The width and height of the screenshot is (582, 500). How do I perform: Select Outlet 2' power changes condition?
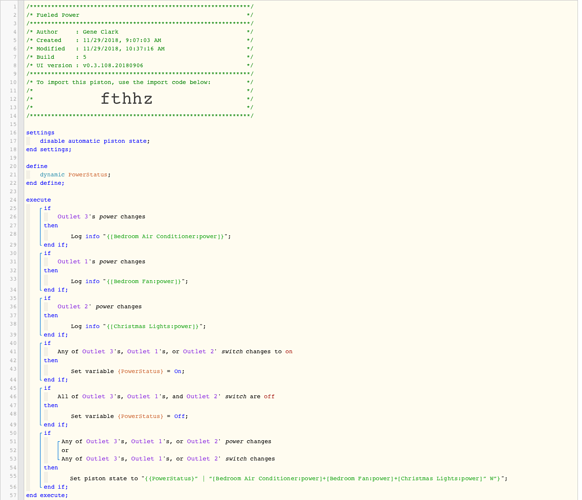(x=99, y=307)
